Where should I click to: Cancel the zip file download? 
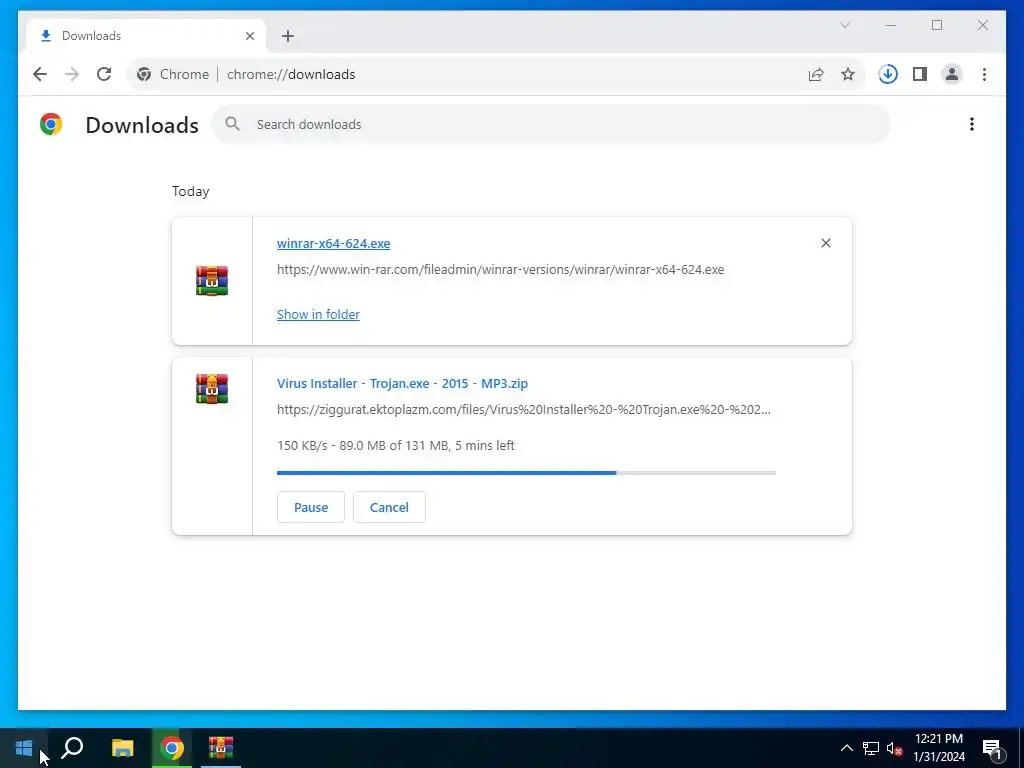(x=389, y=507)
